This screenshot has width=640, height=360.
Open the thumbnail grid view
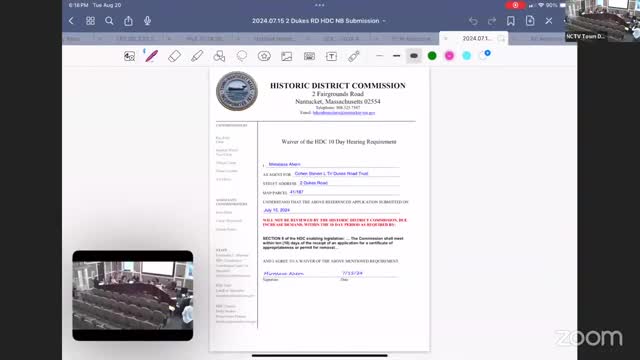coord(90,21)
